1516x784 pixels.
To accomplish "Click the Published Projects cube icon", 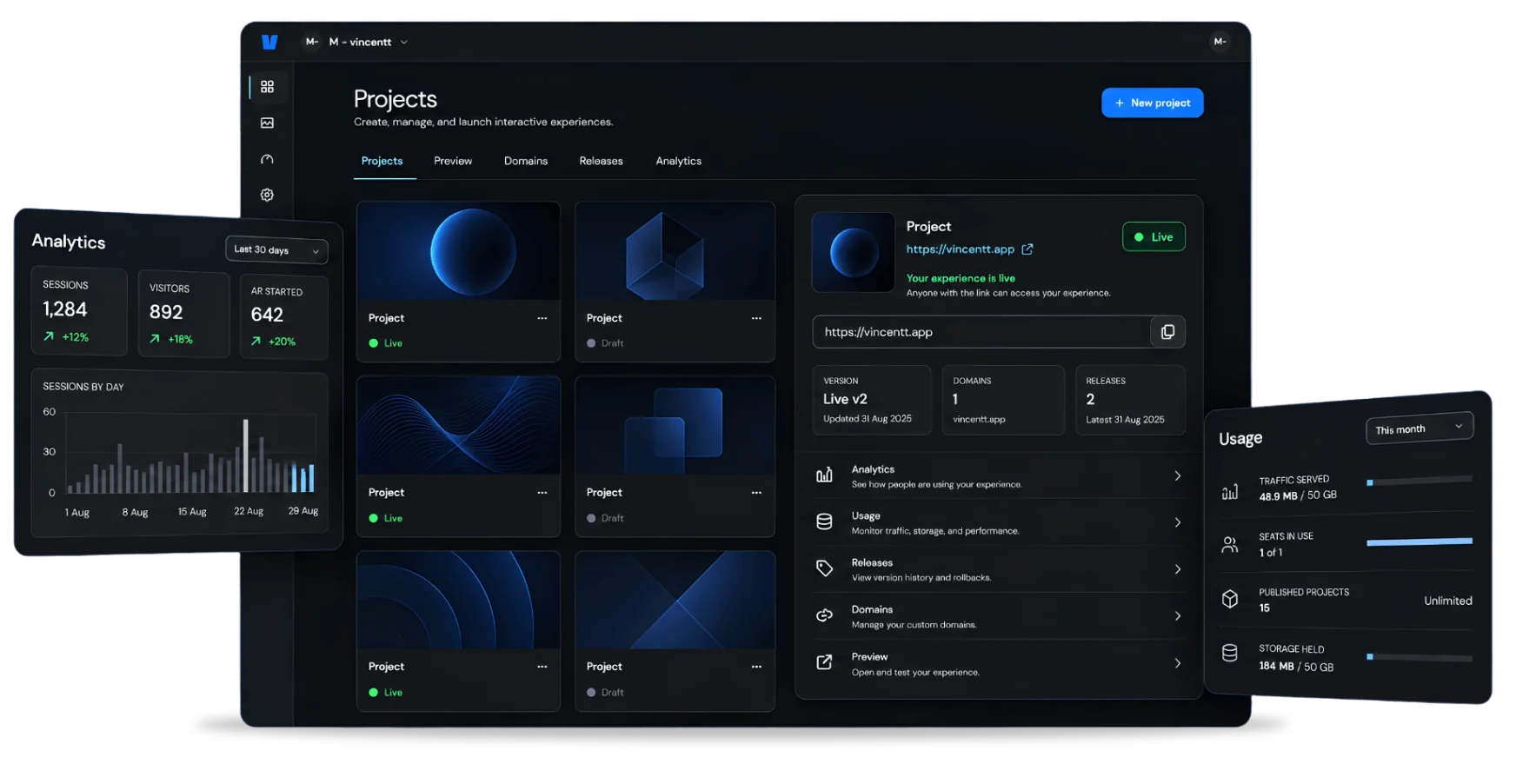I will click(x=1230, y=599).
